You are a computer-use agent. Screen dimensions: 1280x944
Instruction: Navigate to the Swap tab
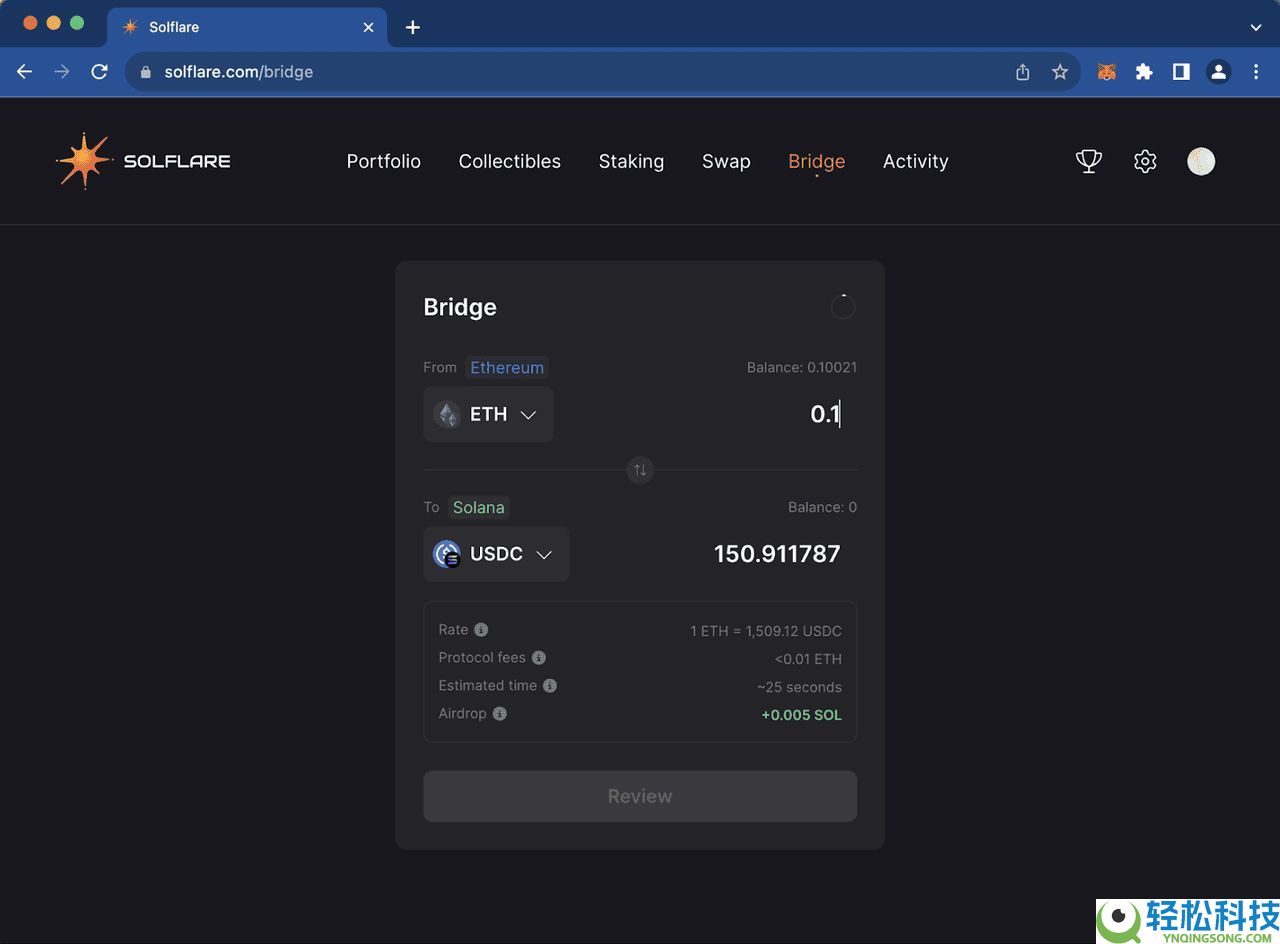coord(726,161)
